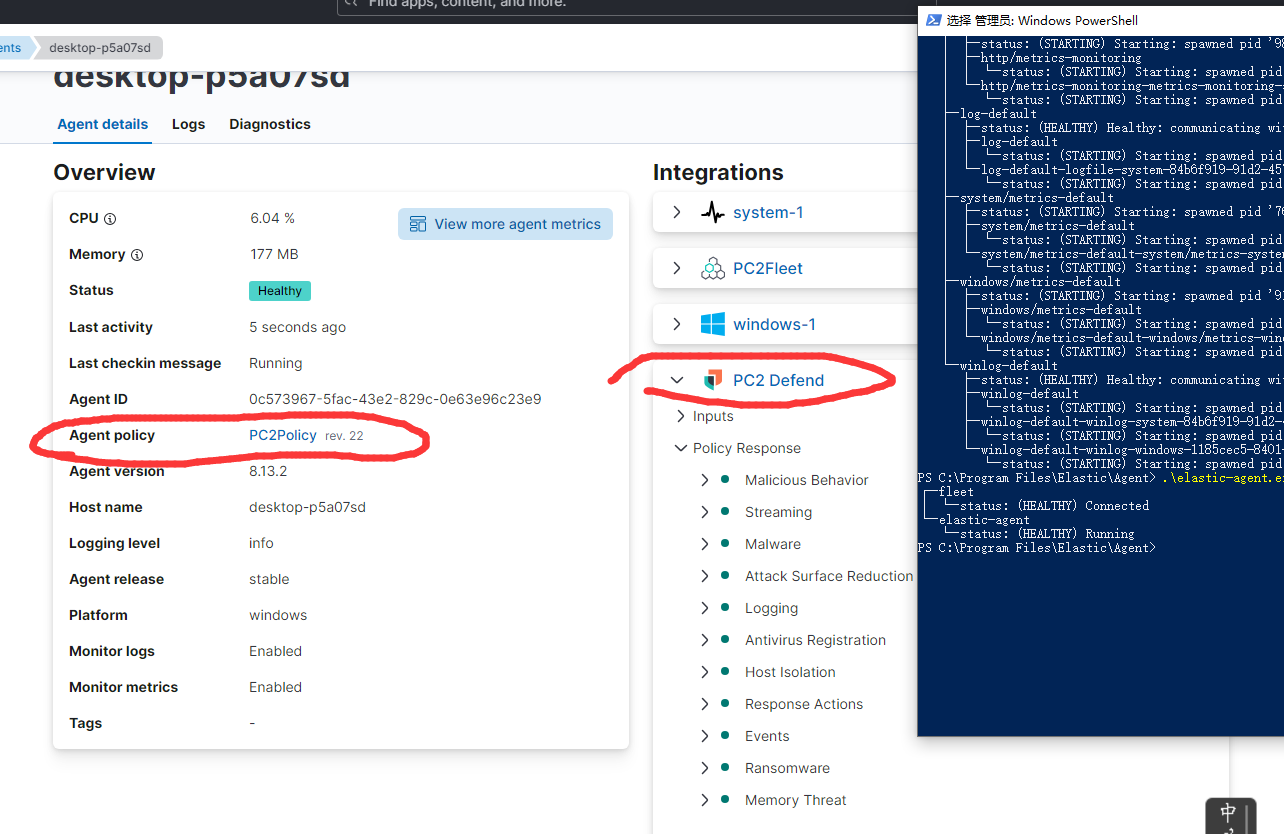Click the system-1 heartbeat integration icon

[713, 212]
